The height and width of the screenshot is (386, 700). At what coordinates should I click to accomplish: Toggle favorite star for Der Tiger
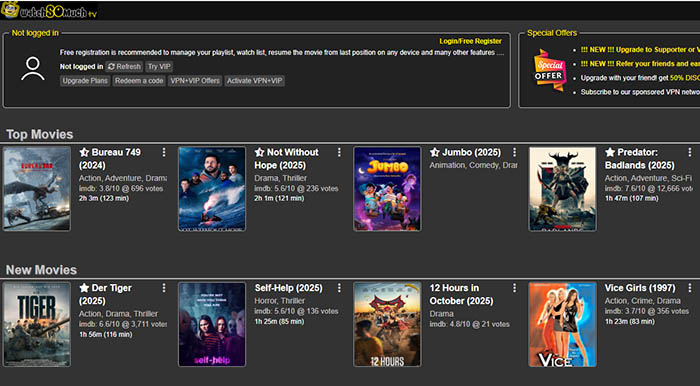coord(84,288)
